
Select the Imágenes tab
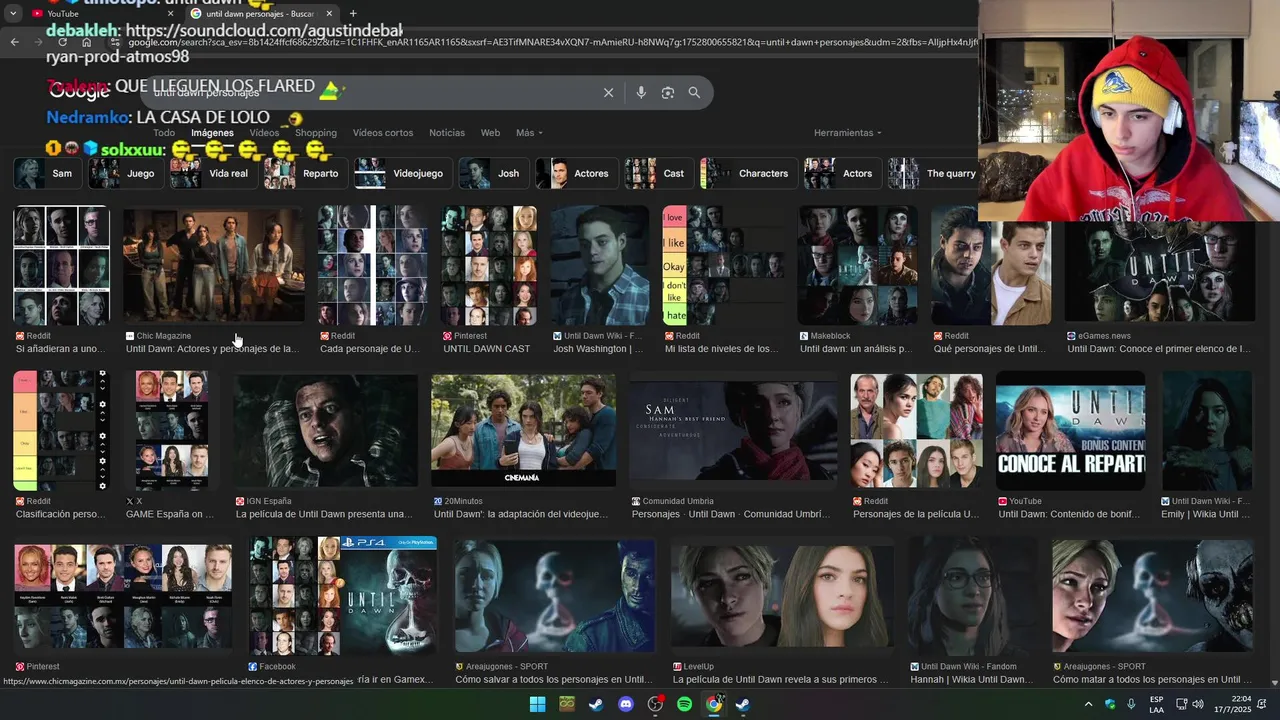212,133
